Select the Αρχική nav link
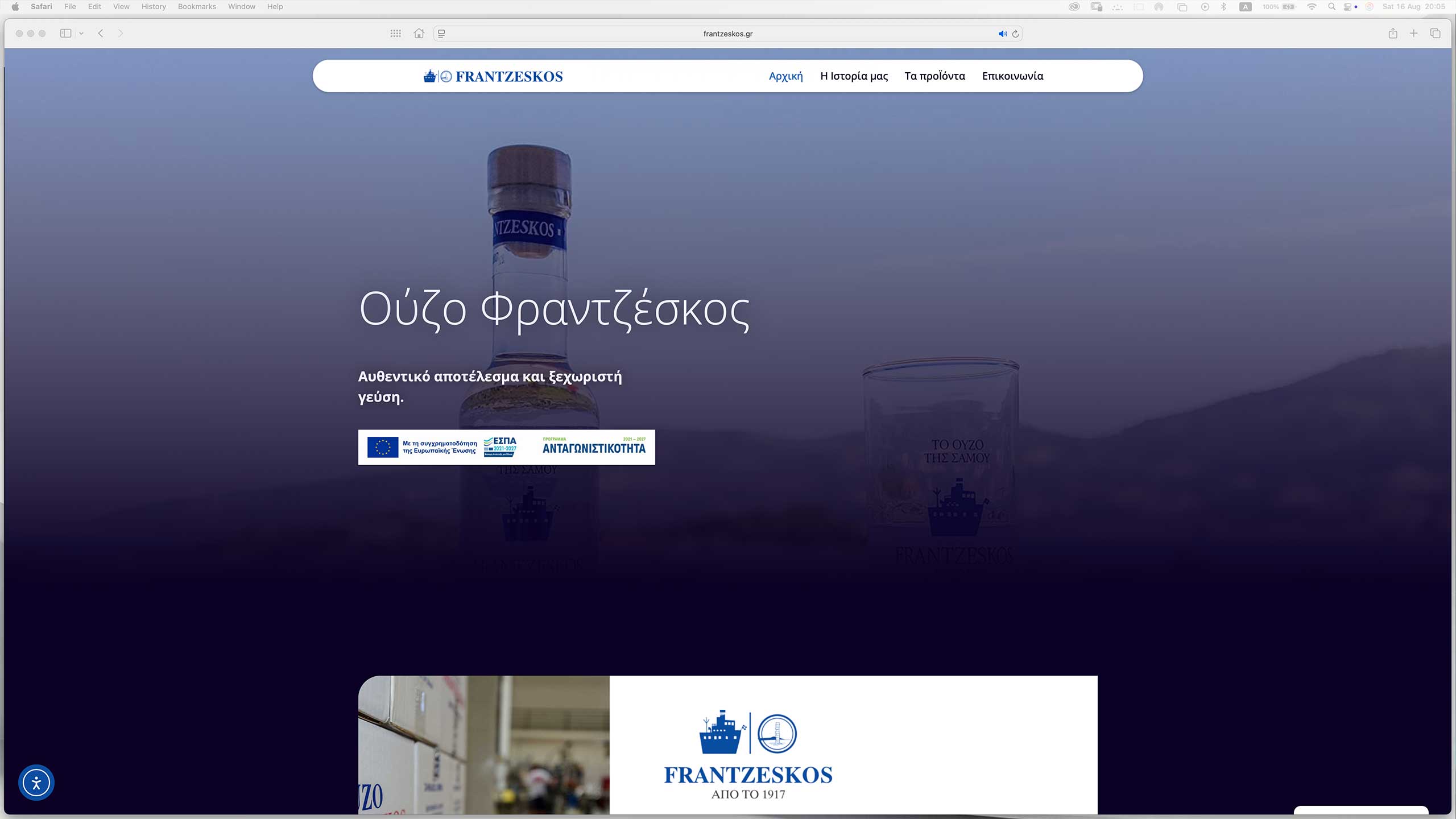The image size is (1456, 819). click(x=785, y=76)
